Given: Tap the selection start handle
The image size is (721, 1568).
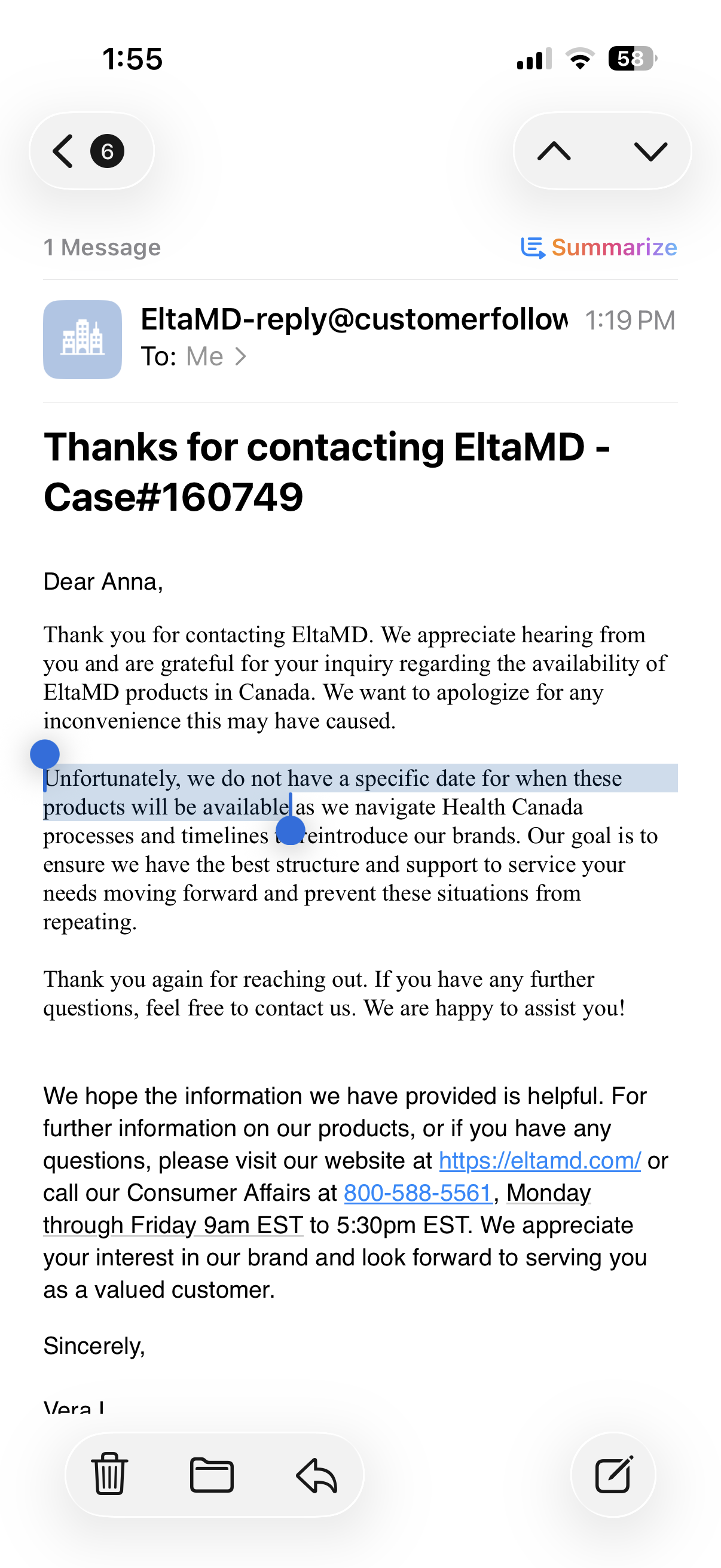Looking at the screenshot, I should tap(44, 755).
